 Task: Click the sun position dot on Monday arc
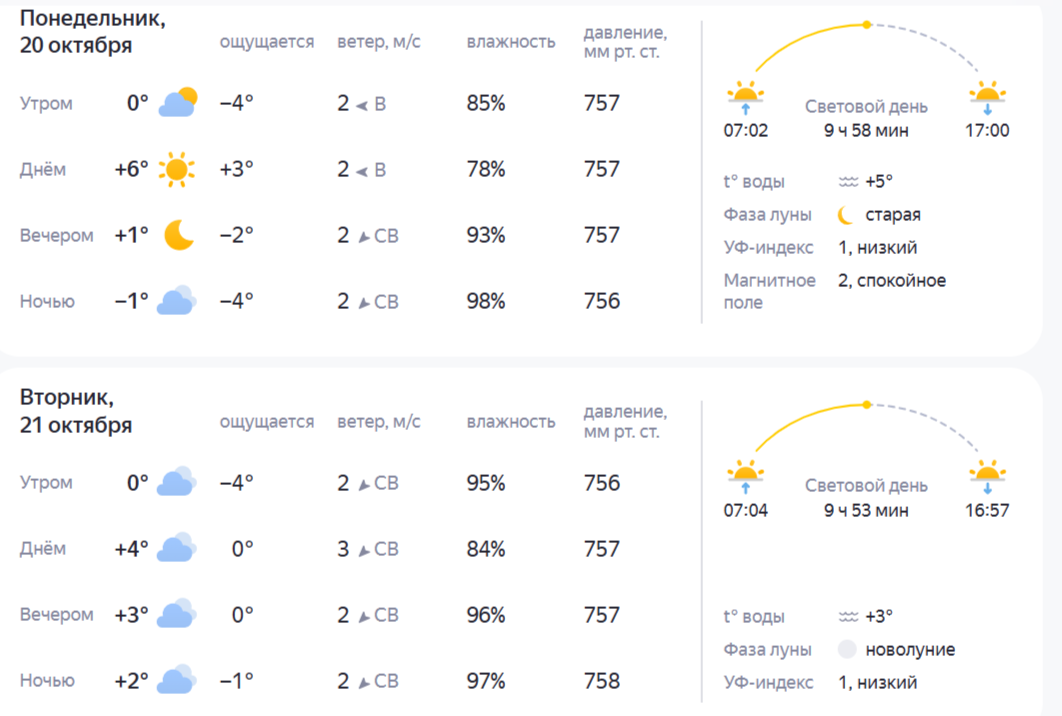(x=867, y=24)
